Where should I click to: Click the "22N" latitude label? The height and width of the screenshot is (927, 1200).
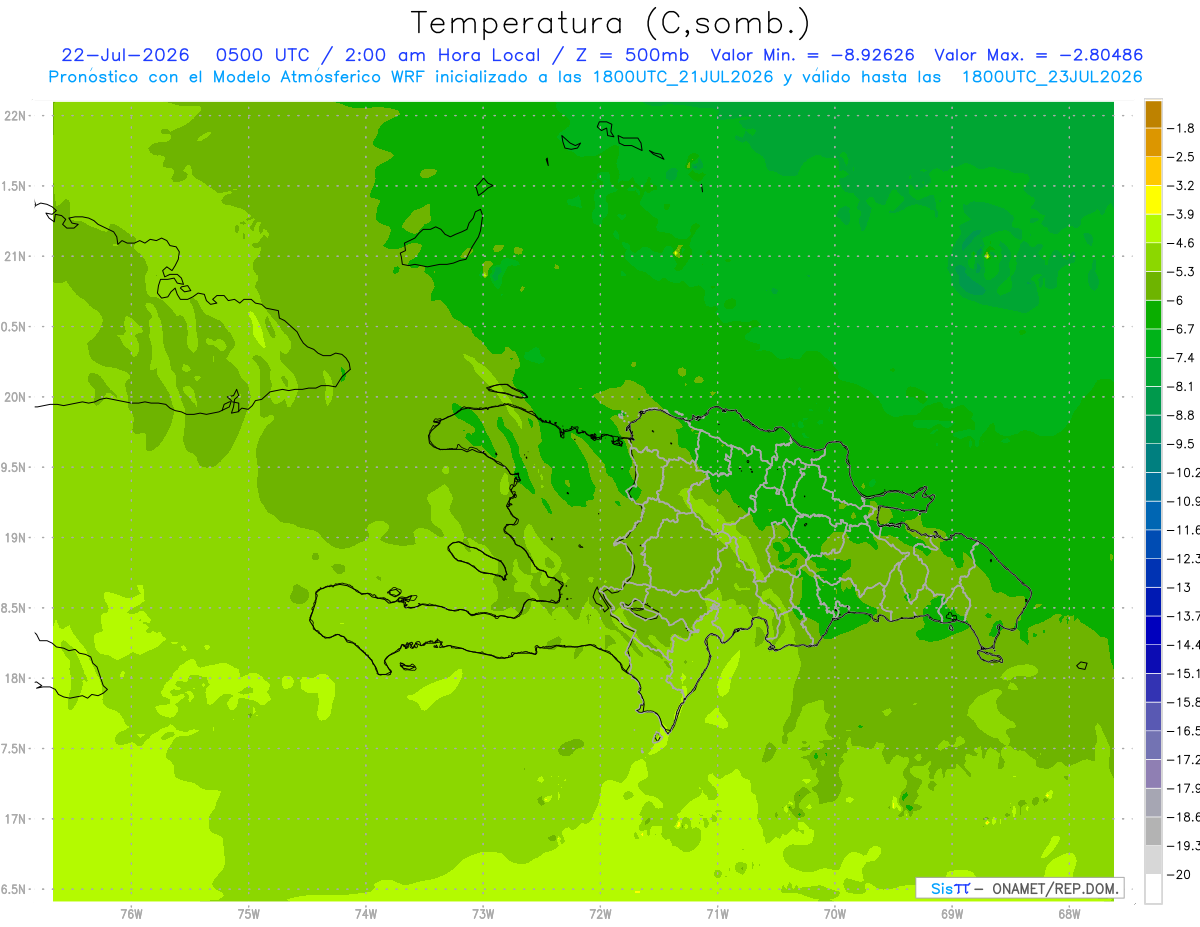pyautogui.click(x=14, y=116)
